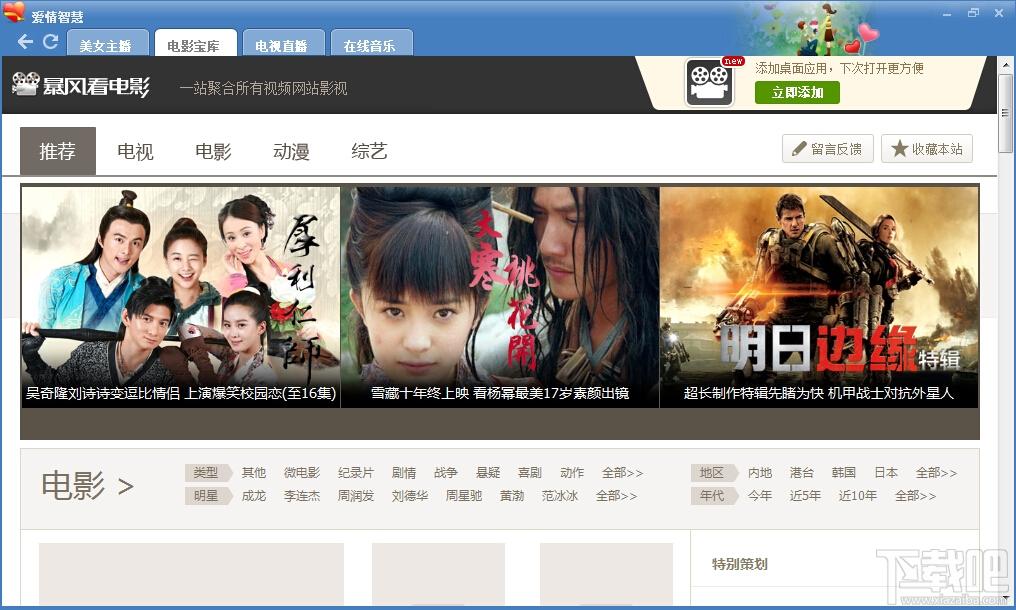This screenshot has height=610, width=1016.
Task: Filter by region 内地
Action: tap(759, 473)
